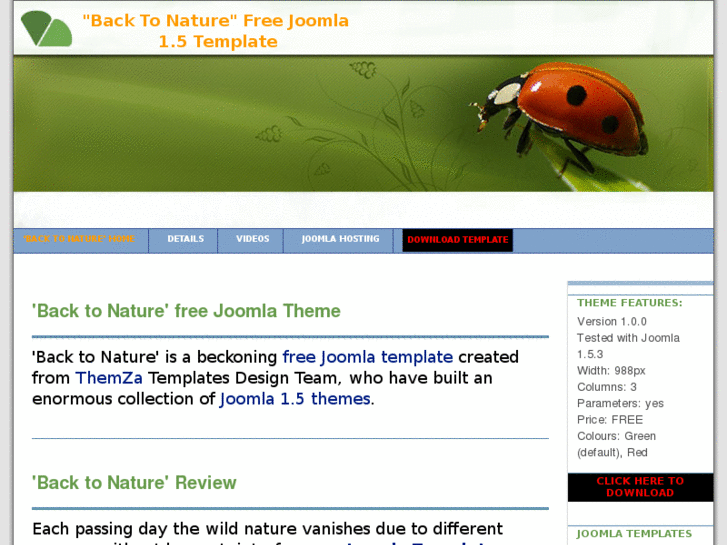Image resolution: width=727 pixels, height=545 pixels.
Task: Click the Joomla Templates sidebar heading
Action: coord(634,533)
